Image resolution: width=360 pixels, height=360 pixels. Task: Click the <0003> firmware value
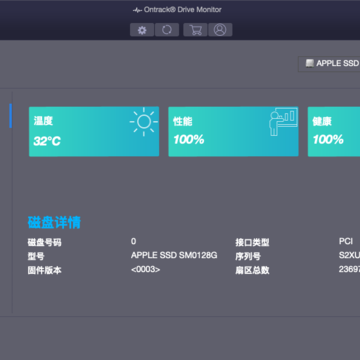click(146, 269)
